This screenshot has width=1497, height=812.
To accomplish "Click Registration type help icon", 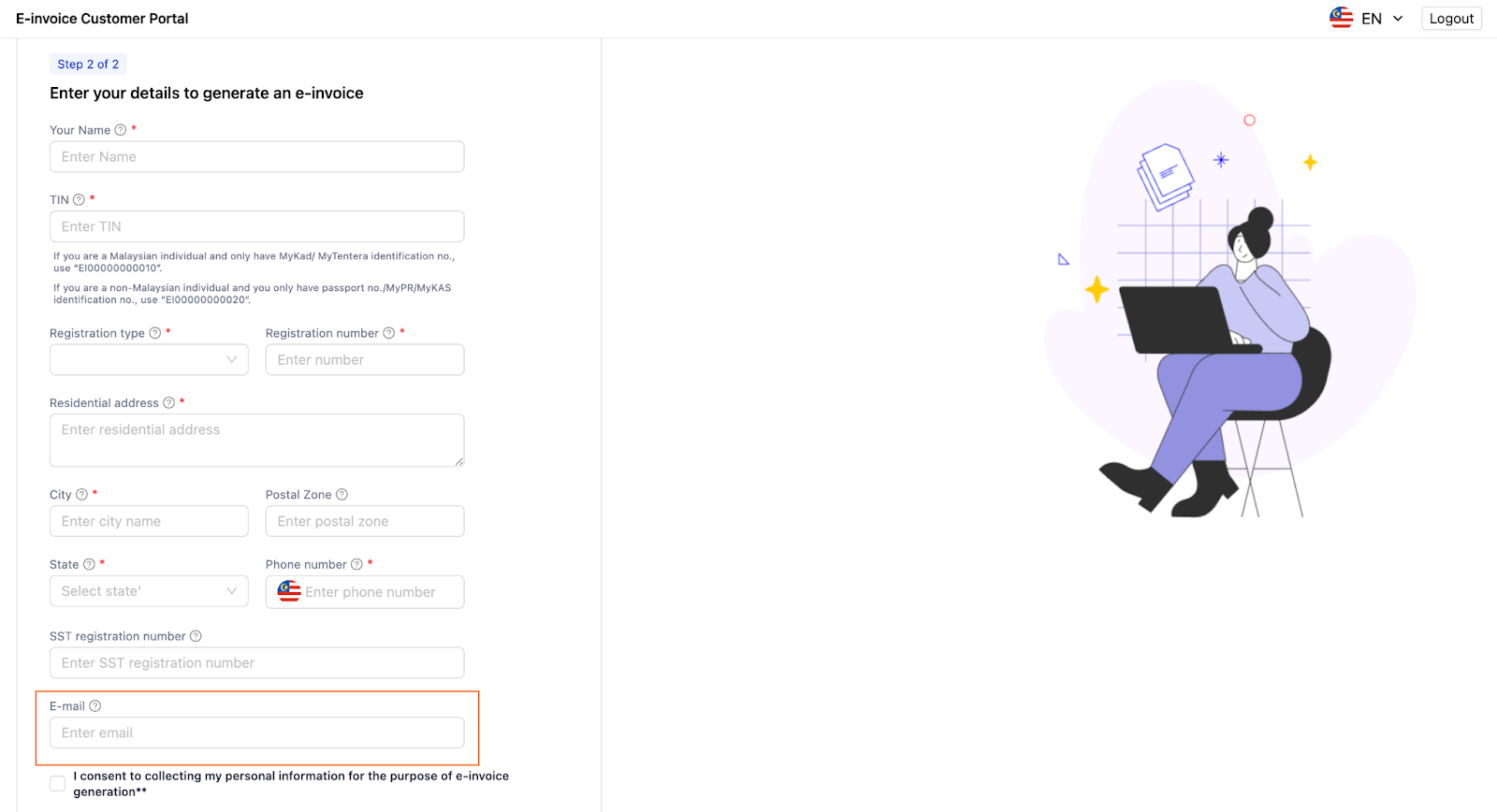I will (155, 333).
